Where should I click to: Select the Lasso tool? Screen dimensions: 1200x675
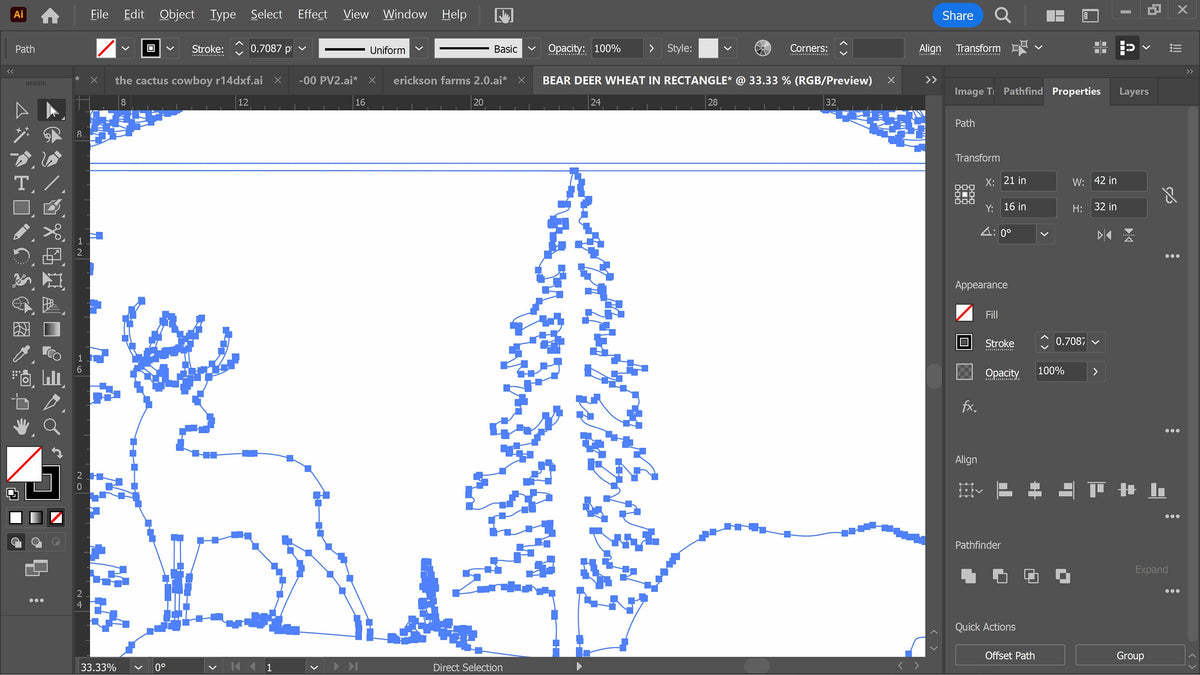52,135
